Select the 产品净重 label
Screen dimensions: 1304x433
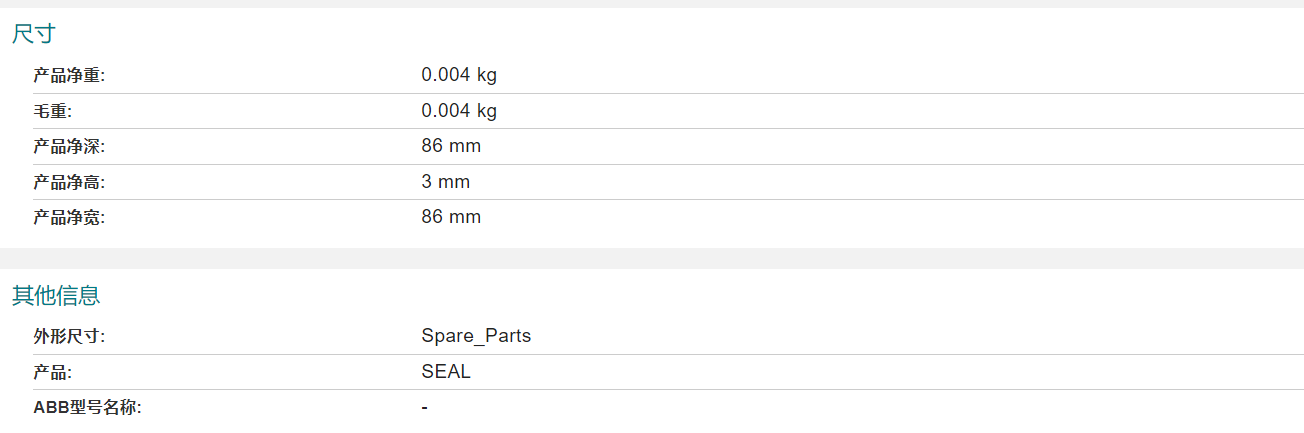tap(69, 75)
